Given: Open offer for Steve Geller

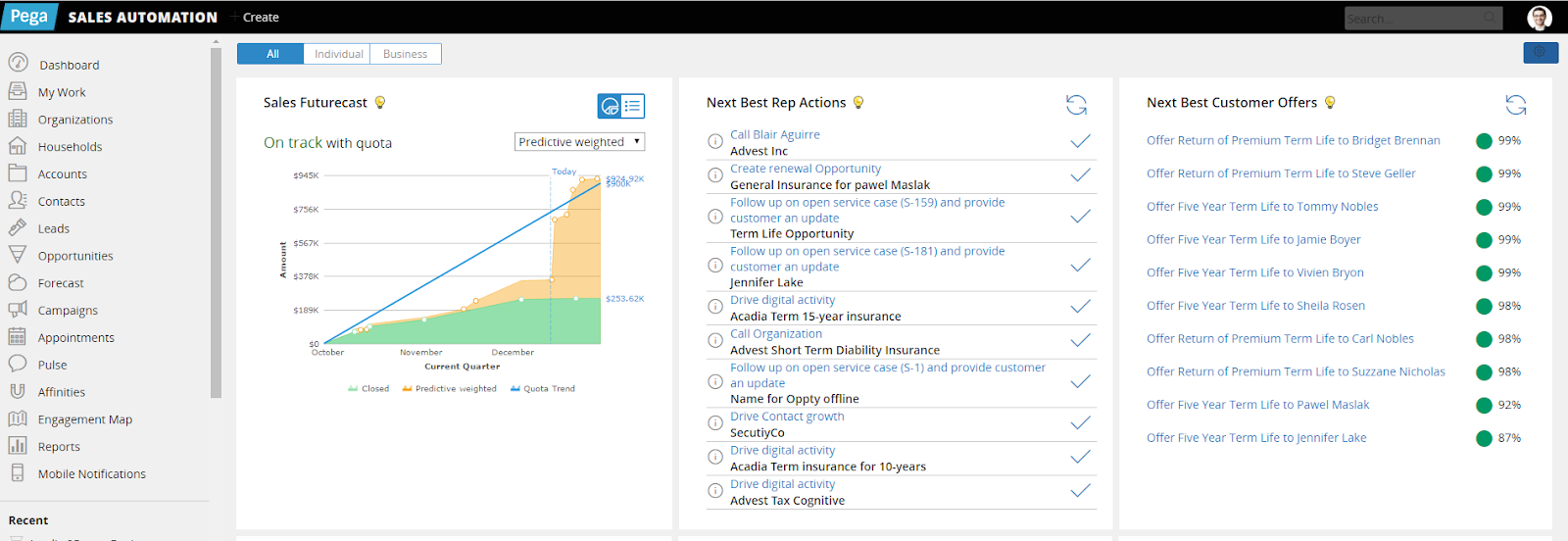Looking at the screenshot, I should pyautogui.click(x=1281, y=173).
